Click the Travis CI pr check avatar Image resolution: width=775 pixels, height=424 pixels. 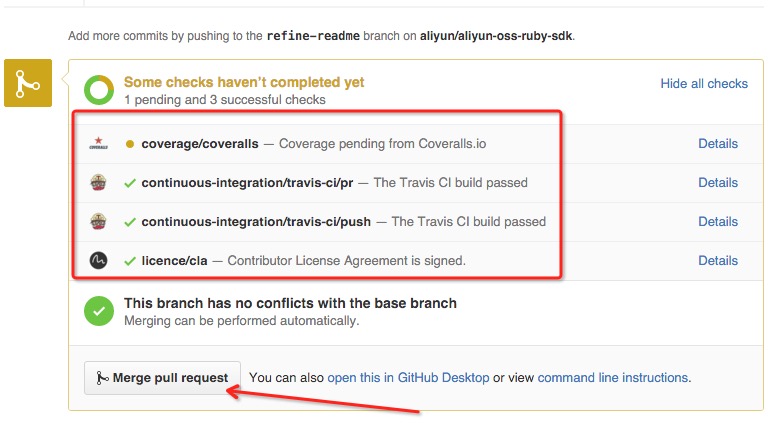[x=98, y=183]
